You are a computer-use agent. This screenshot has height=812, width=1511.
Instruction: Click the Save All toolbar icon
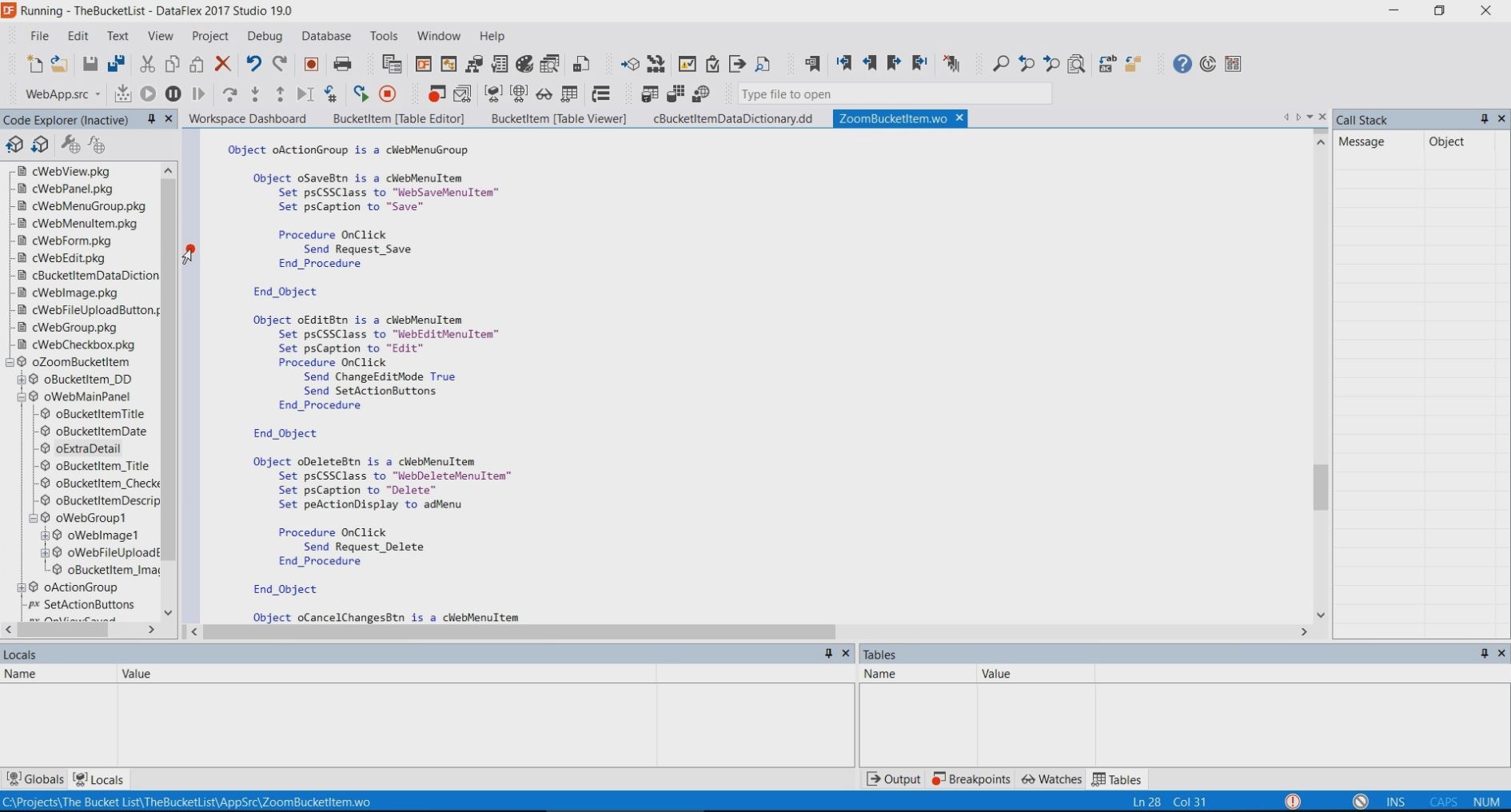(116, 64)
